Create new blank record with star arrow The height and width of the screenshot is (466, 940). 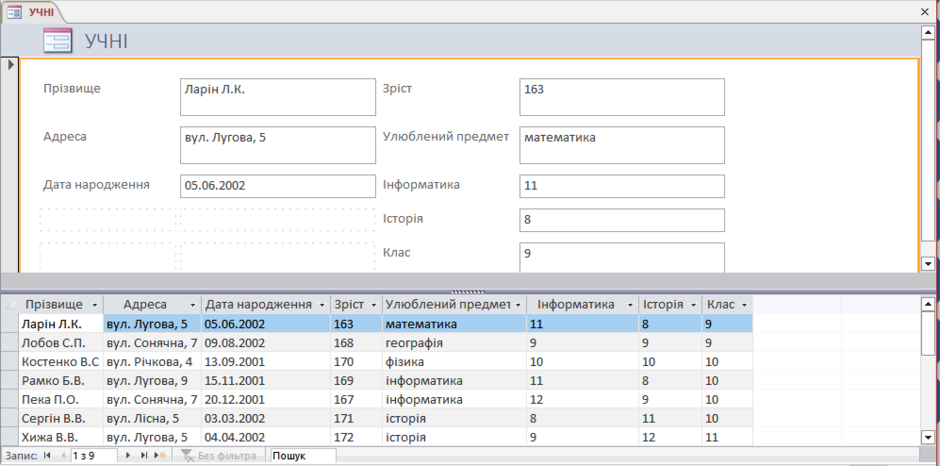tap(160, 456)
